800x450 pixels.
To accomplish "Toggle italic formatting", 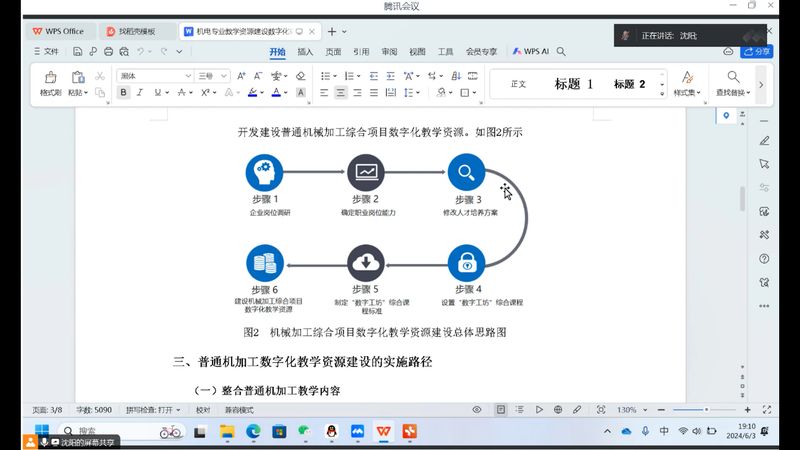I will tap(141, 93).
